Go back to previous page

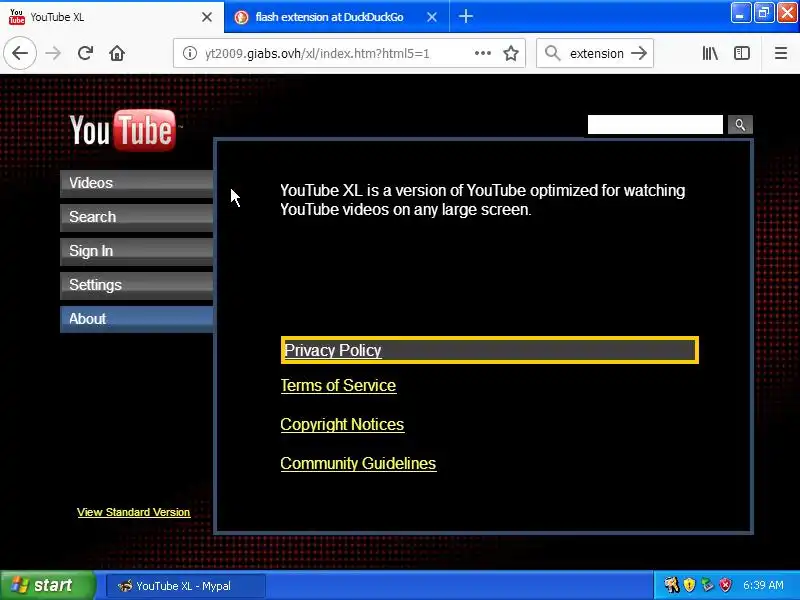coord(20,53)
